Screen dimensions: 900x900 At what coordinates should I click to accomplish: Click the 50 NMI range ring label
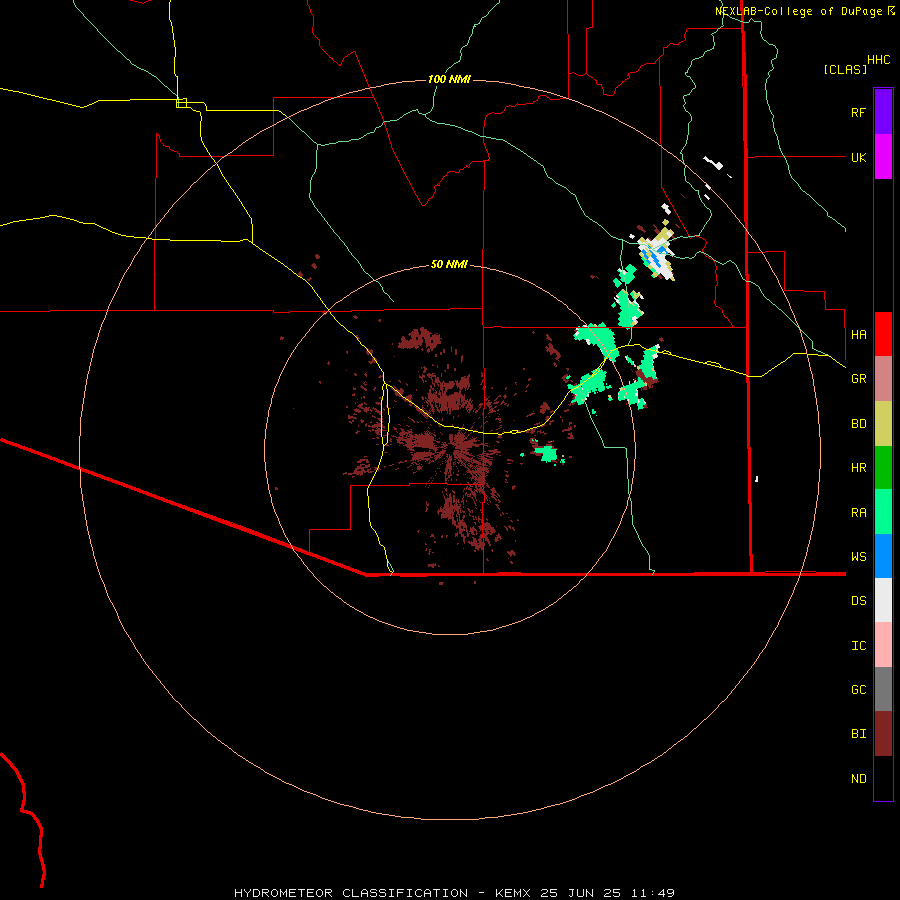[449, 264]
